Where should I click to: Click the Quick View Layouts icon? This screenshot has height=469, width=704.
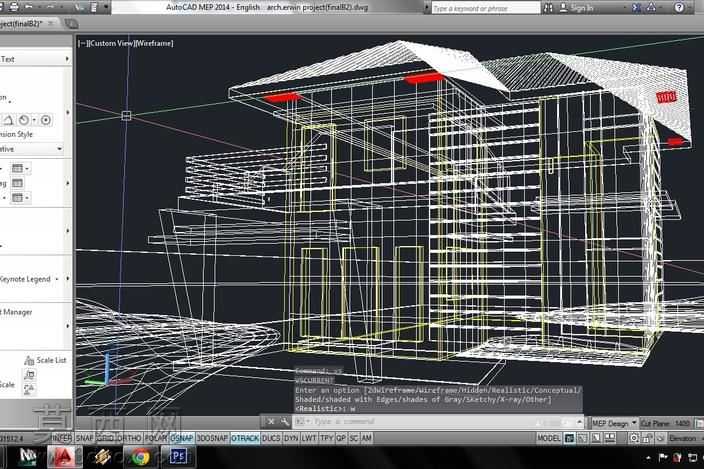596,438
